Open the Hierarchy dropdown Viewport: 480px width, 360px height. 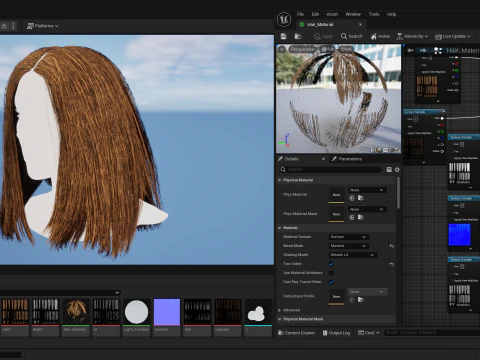coord(412,36)
